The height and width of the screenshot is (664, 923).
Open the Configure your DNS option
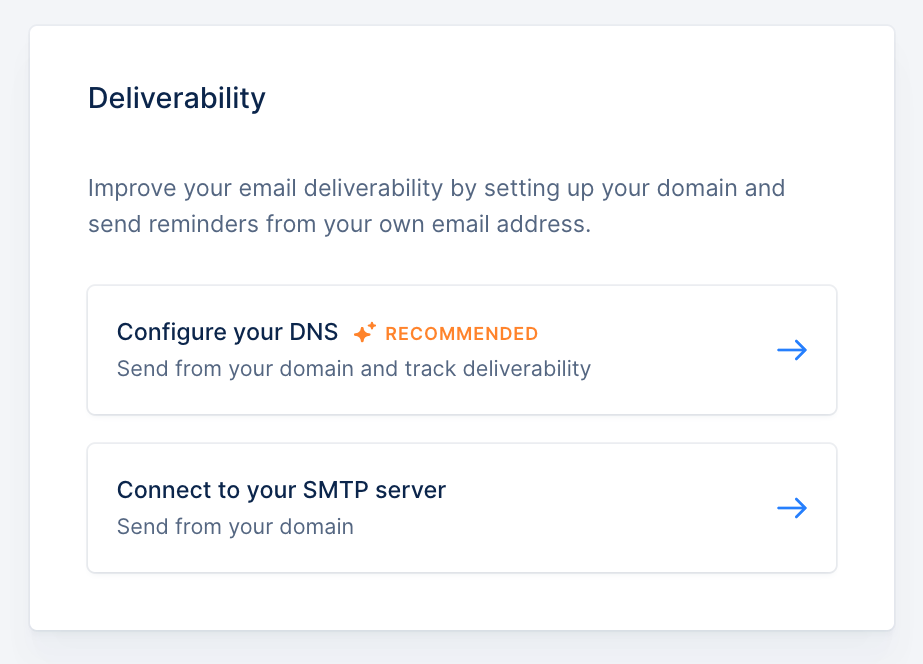pos(462,350)
